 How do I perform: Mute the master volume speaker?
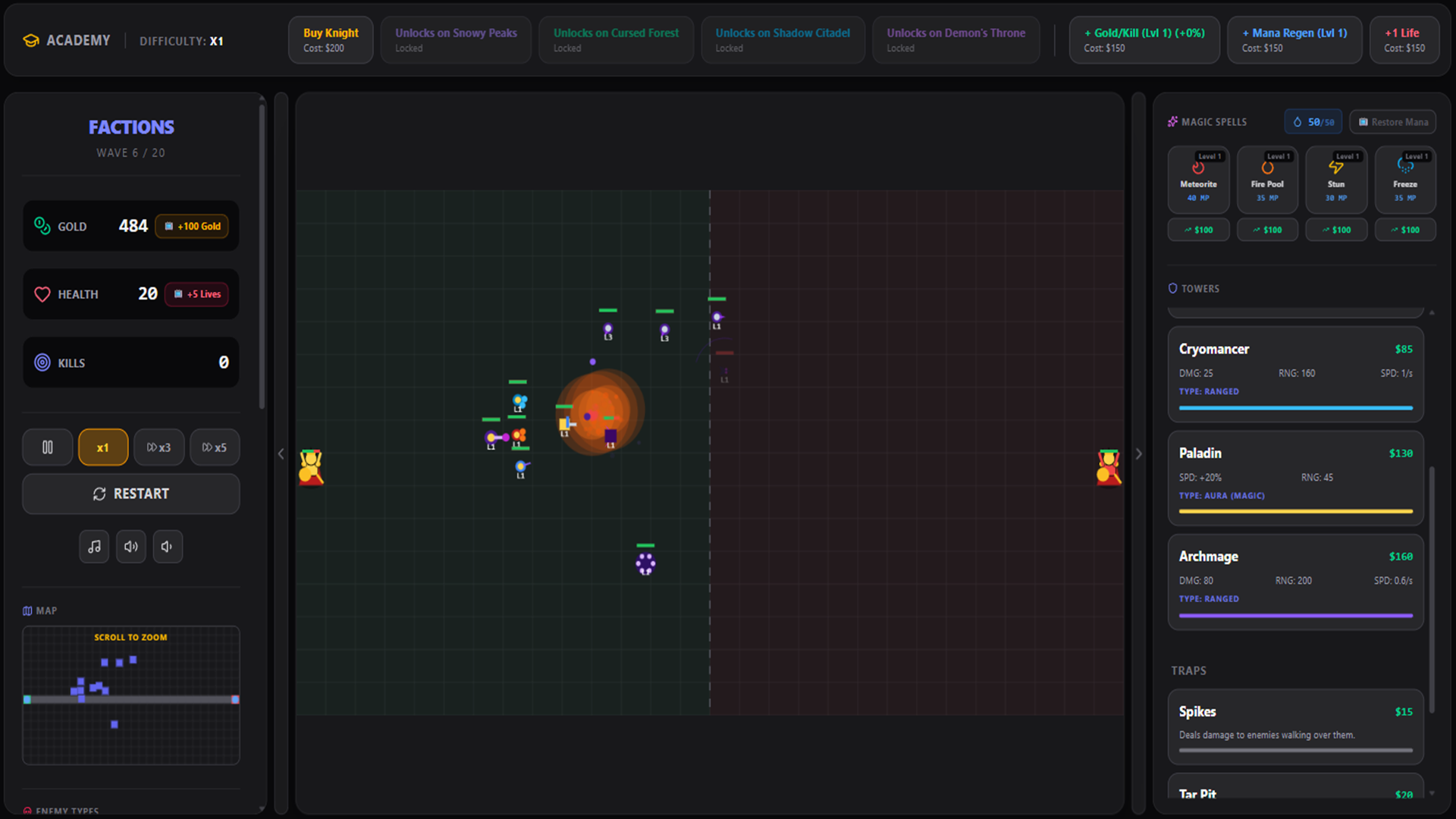pos(167,546)
